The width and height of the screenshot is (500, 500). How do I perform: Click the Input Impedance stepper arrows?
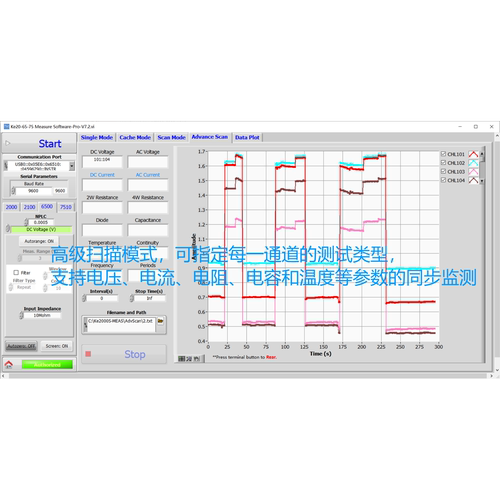[x=21, y=315]
